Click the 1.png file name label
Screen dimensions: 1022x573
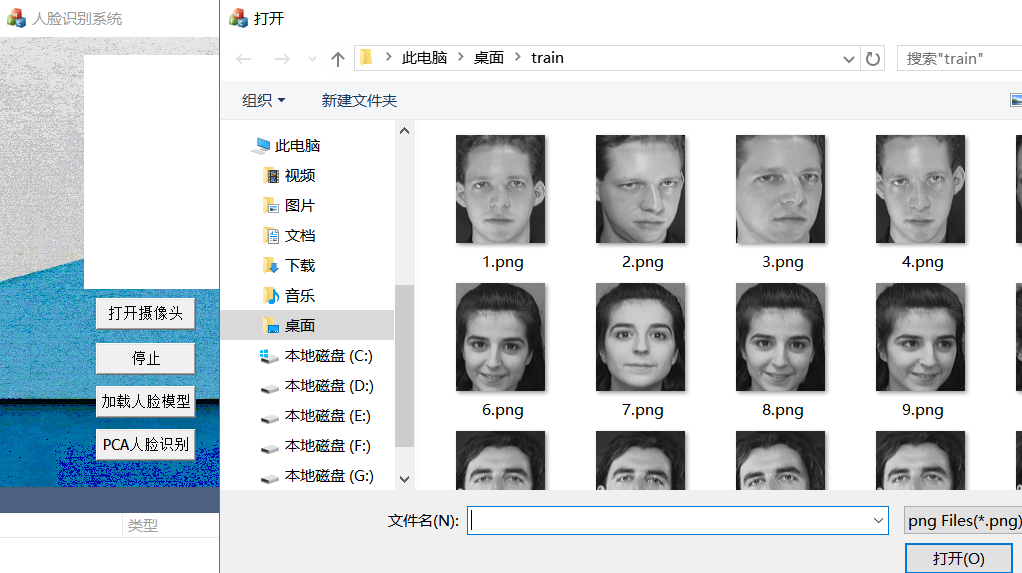coord(503,262)
